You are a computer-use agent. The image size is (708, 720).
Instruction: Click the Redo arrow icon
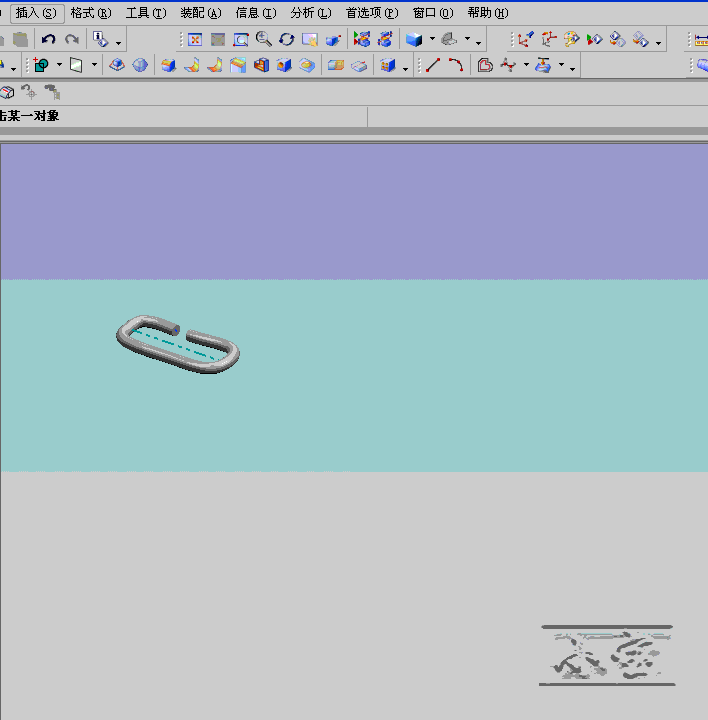coord(72,40)
